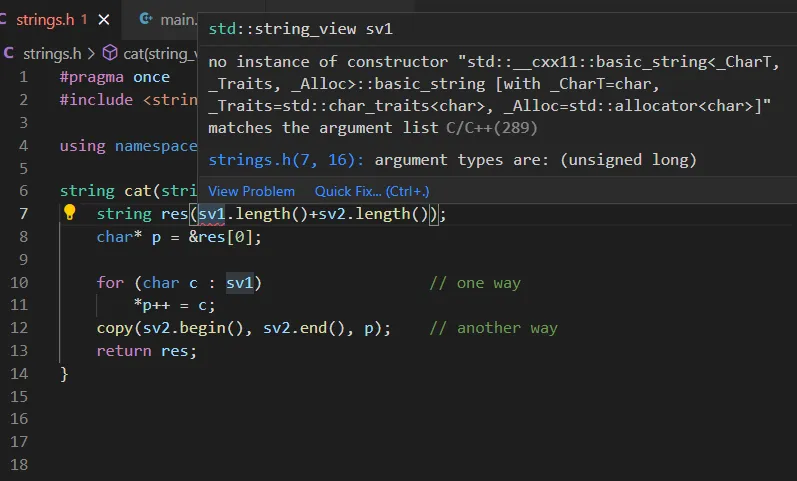Click line number 7 in gutter
797x481 pixels.
click(x=23, y=214)
